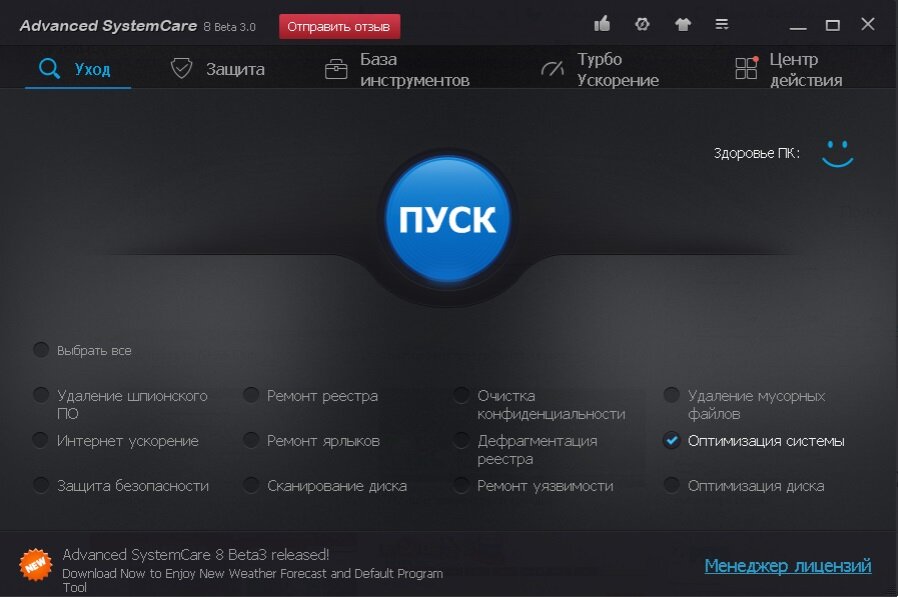
Task: Click the orange NEW badge icon
Action: pyautogui.click(x=36, y=565)
